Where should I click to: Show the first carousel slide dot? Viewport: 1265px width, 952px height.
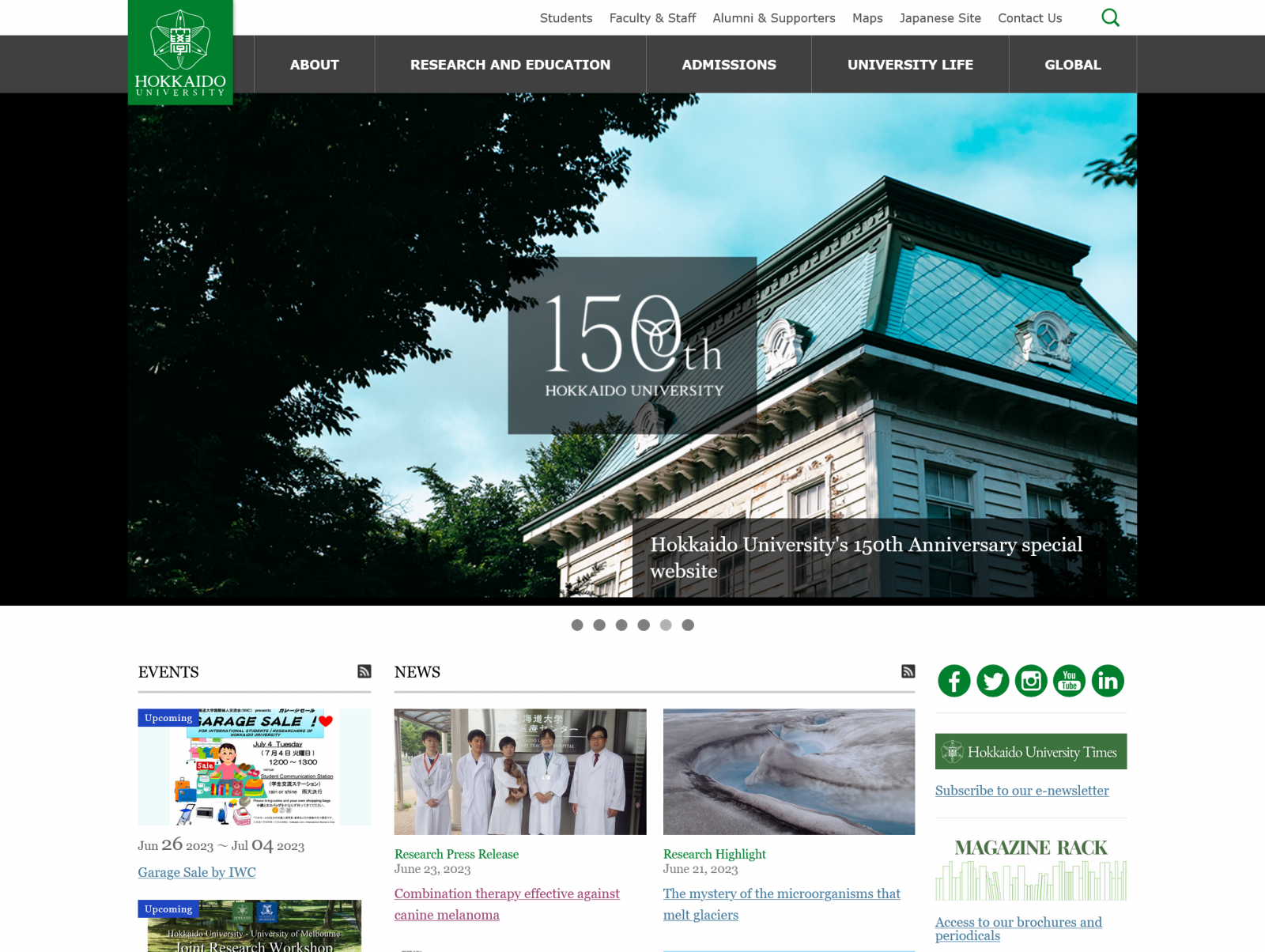point(577,625)
